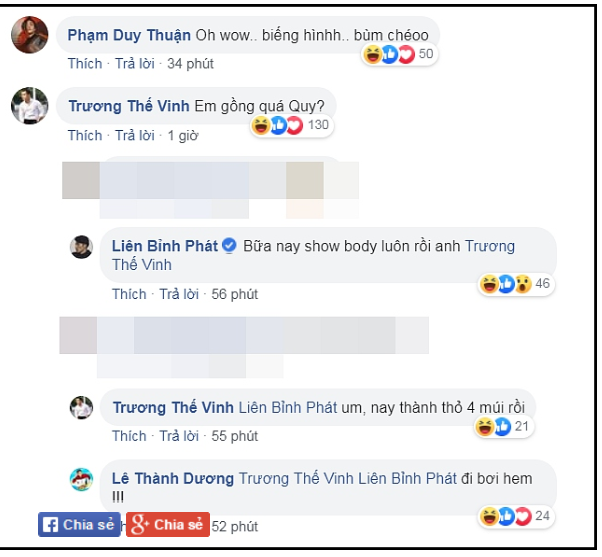Image resolution: width=602 pixels, height=557 pixels.
Task: Click the 1 giờ timestamp under Trương Thế Vinh
Action: click(183, 136)
